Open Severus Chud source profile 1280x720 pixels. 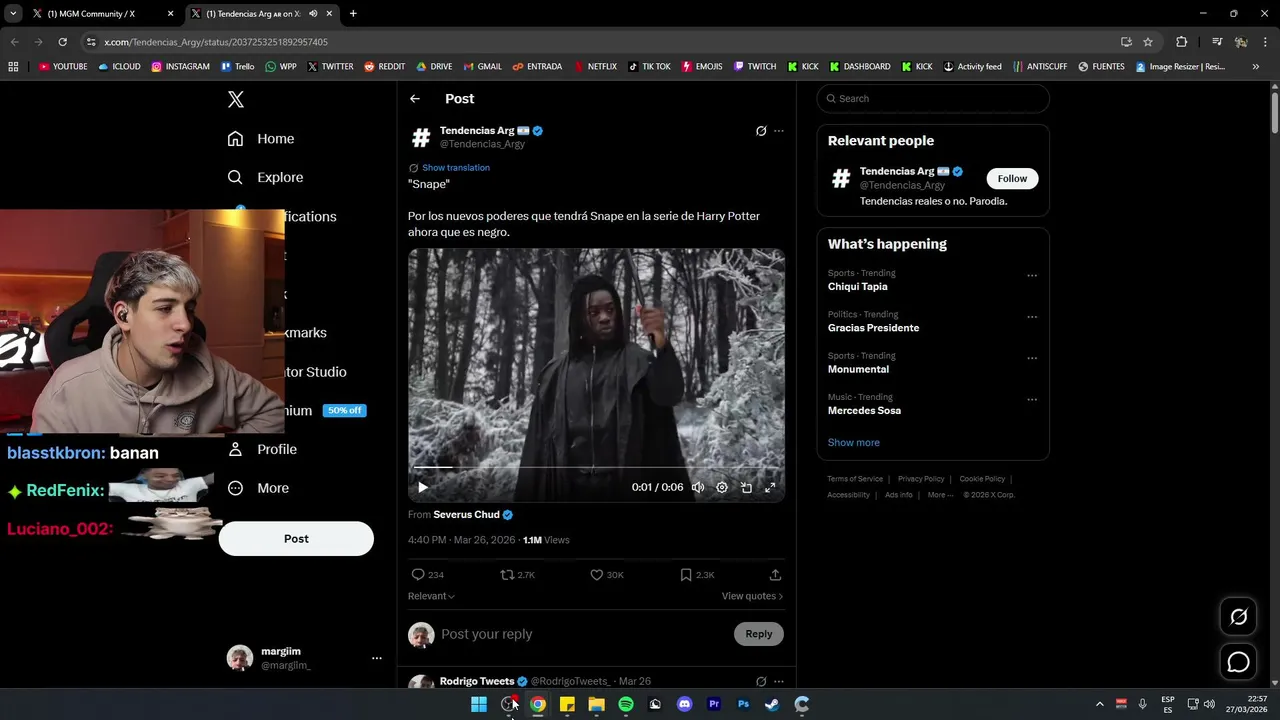pyautogui.click(x=466, y=515)
